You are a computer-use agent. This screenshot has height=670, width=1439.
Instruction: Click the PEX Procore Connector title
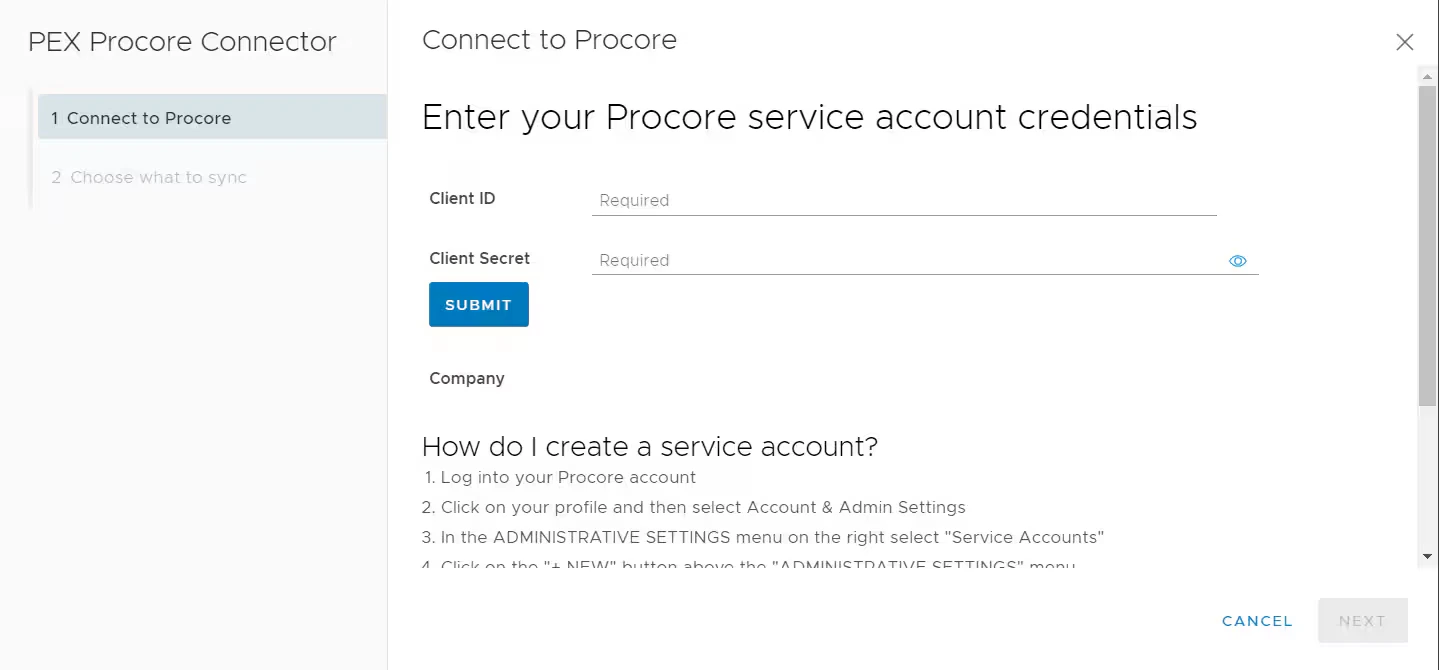182,41
